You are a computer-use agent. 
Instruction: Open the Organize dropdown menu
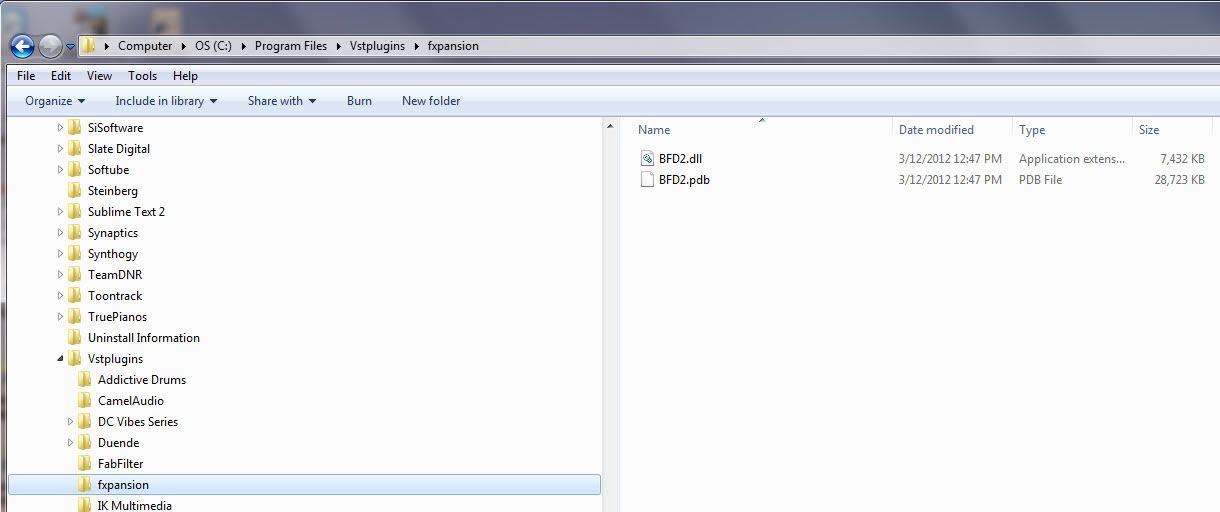point(55,101)
